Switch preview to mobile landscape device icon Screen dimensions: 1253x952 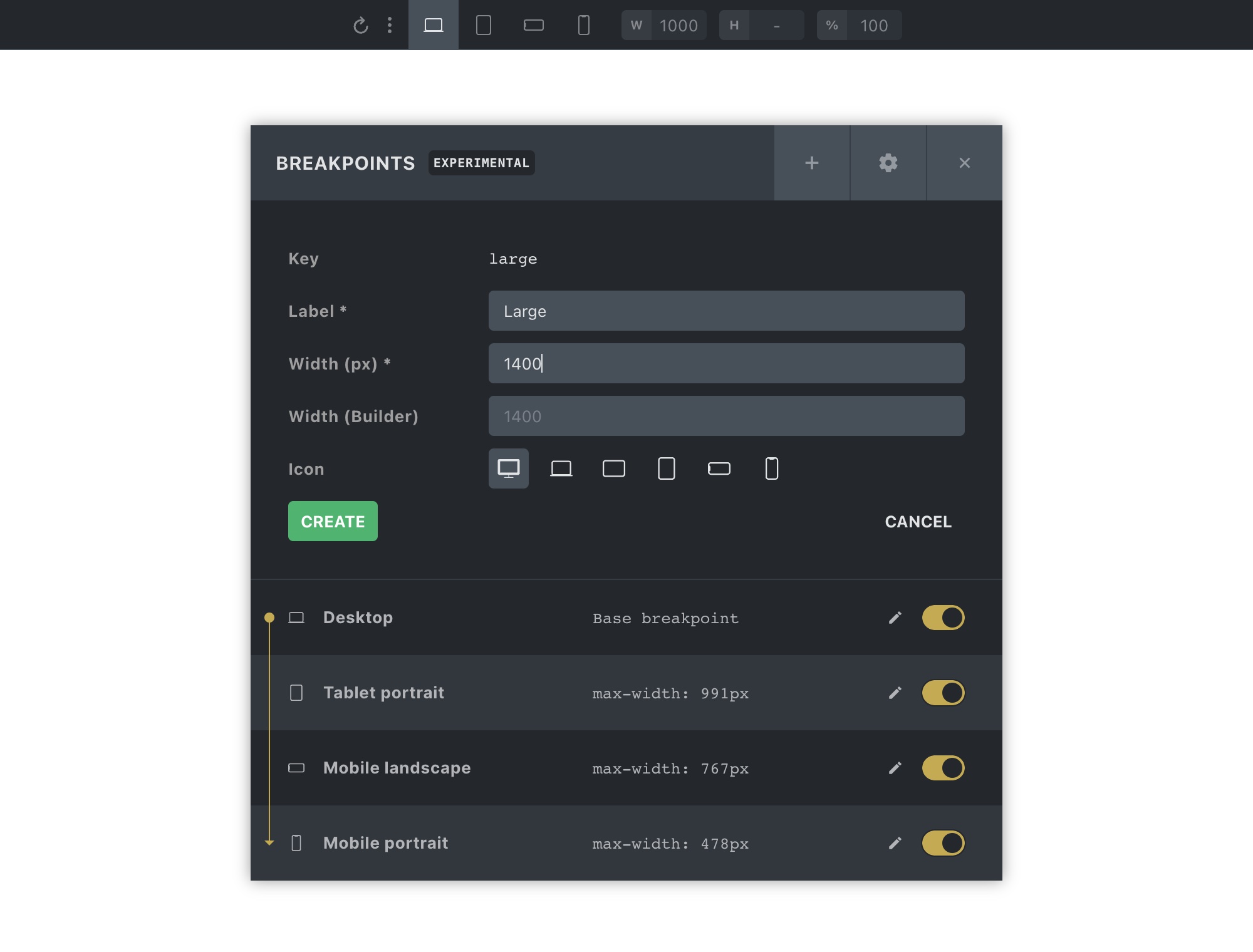point(534,26)
